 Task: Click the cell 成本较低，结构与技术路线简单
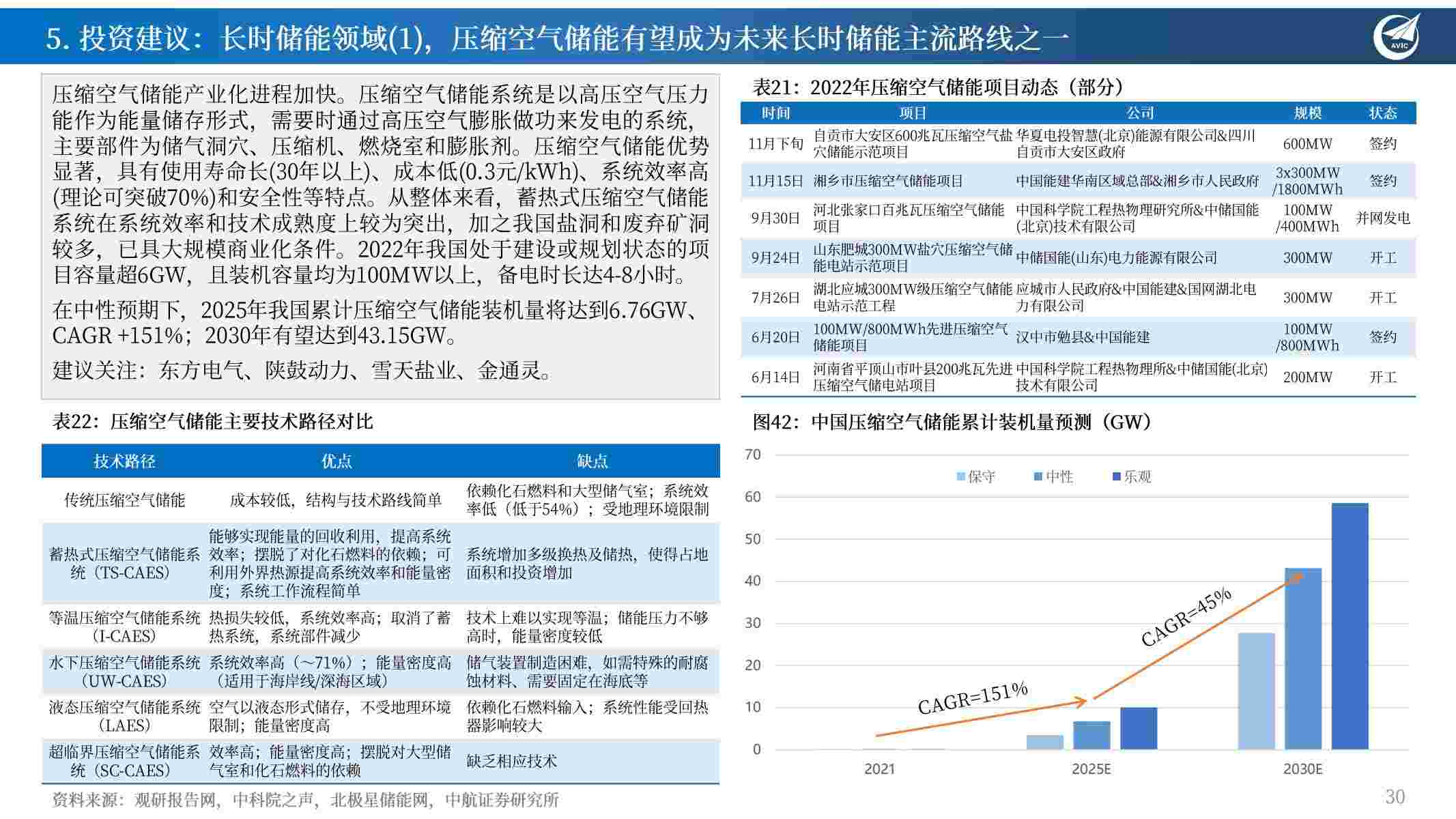(337, 500)
